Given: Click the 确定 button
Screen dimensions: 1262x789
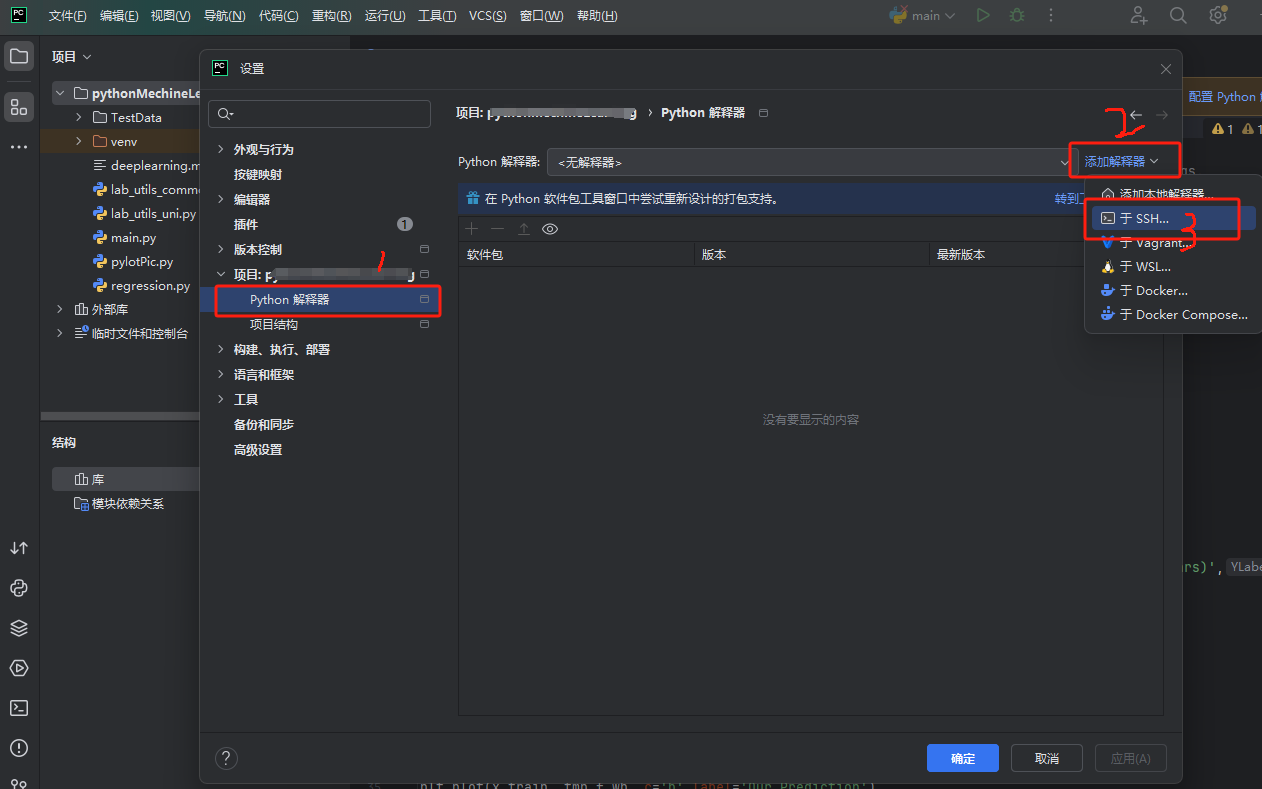Looking at the screenshot, I should pyautogui.click(x=962, y=758).
